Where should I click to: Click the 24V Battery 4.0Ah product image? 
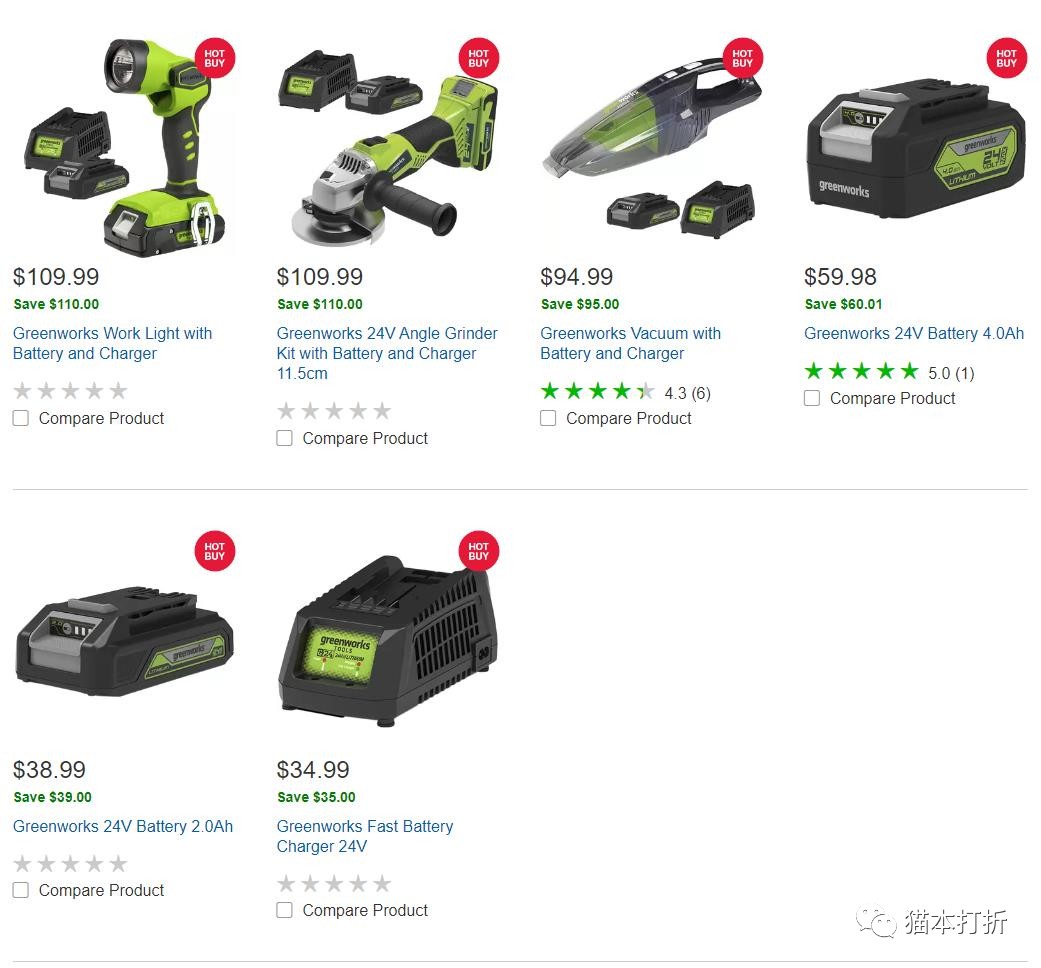tap(916, 147)
